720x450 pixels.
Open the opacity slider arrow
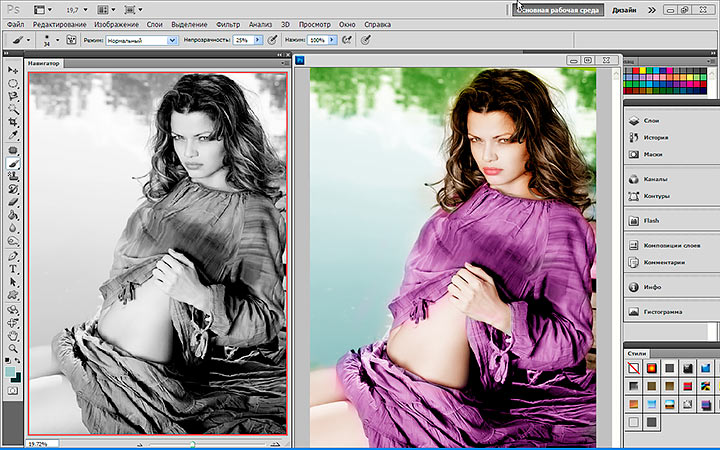258,40
